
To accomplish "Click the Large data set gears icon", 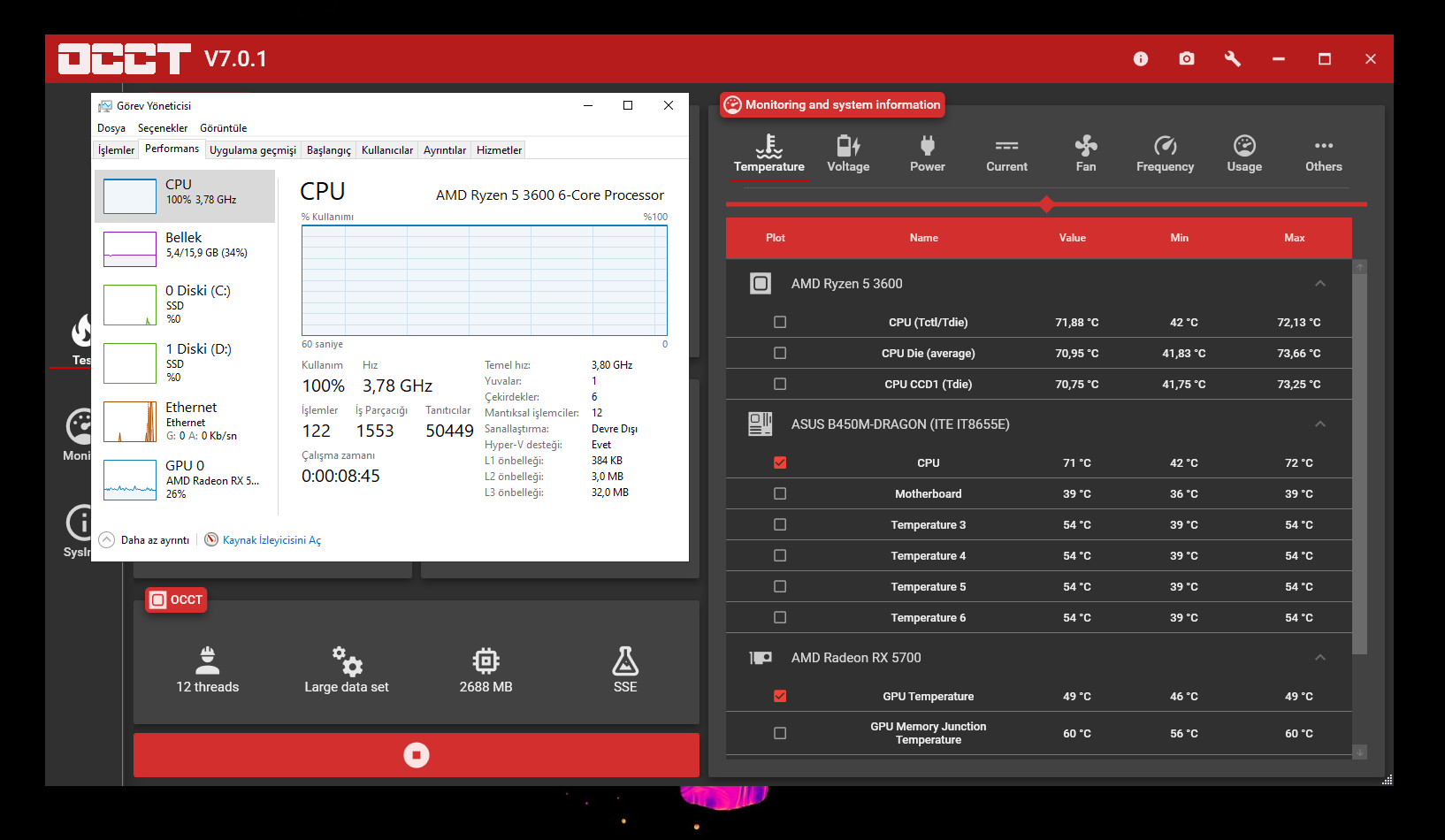I will point(347,660).
